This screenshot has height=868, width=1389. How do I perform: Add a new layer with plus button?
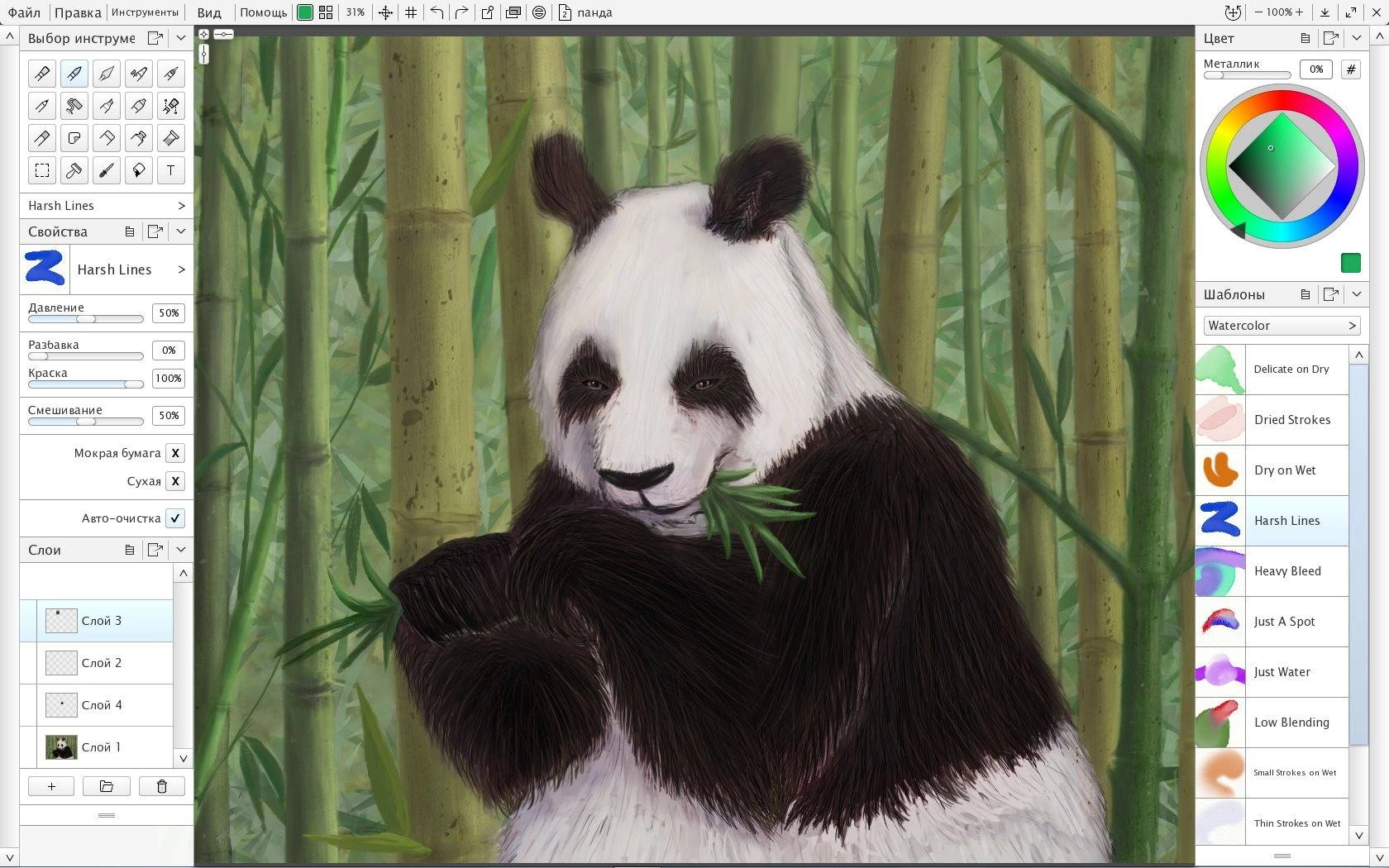51,786
